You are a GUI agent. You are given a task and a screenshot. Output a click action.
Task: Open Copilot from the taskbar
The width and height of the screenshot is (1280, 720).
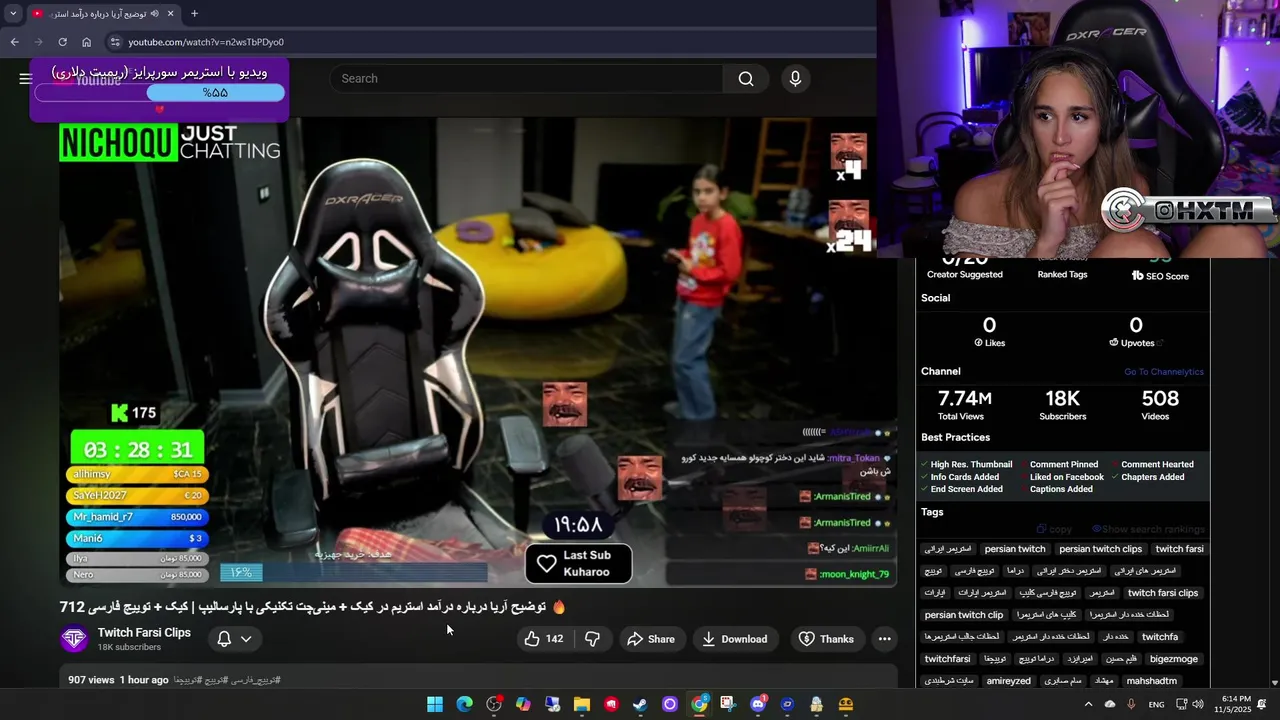[x=523, y=704]
